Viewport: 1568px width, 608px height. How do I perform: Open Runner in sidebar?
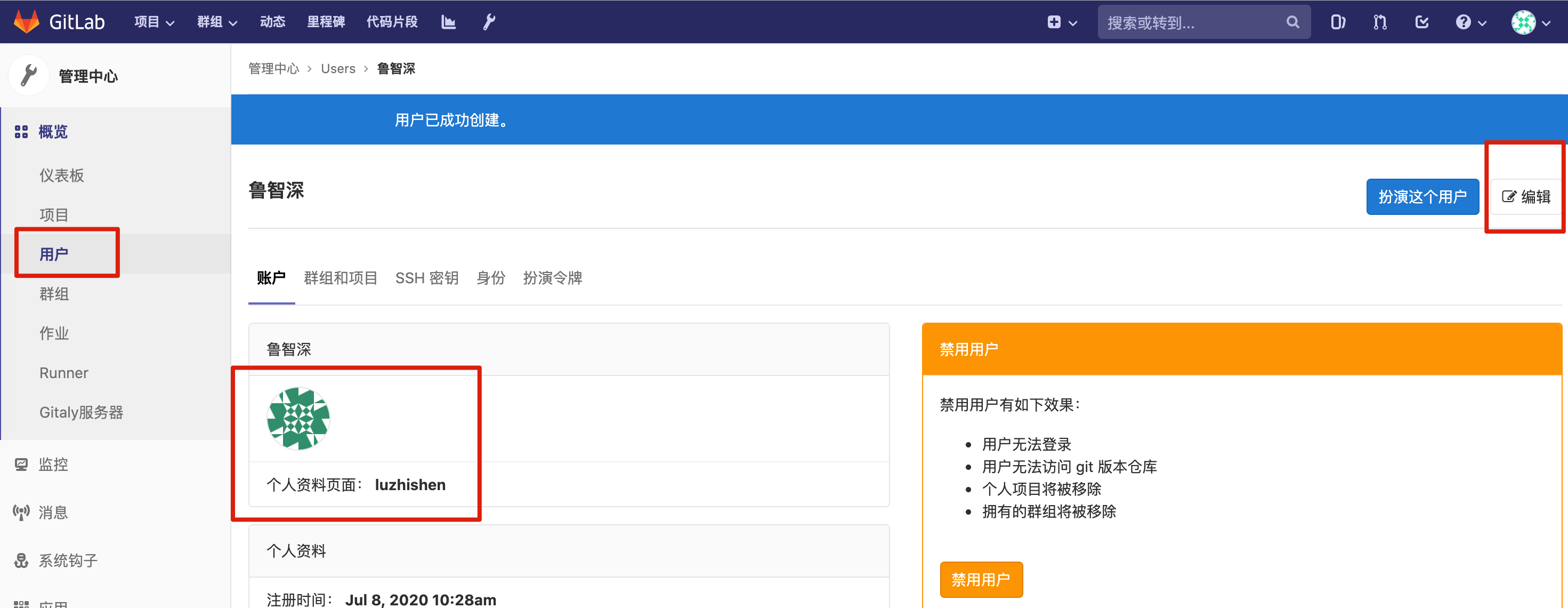63,373
